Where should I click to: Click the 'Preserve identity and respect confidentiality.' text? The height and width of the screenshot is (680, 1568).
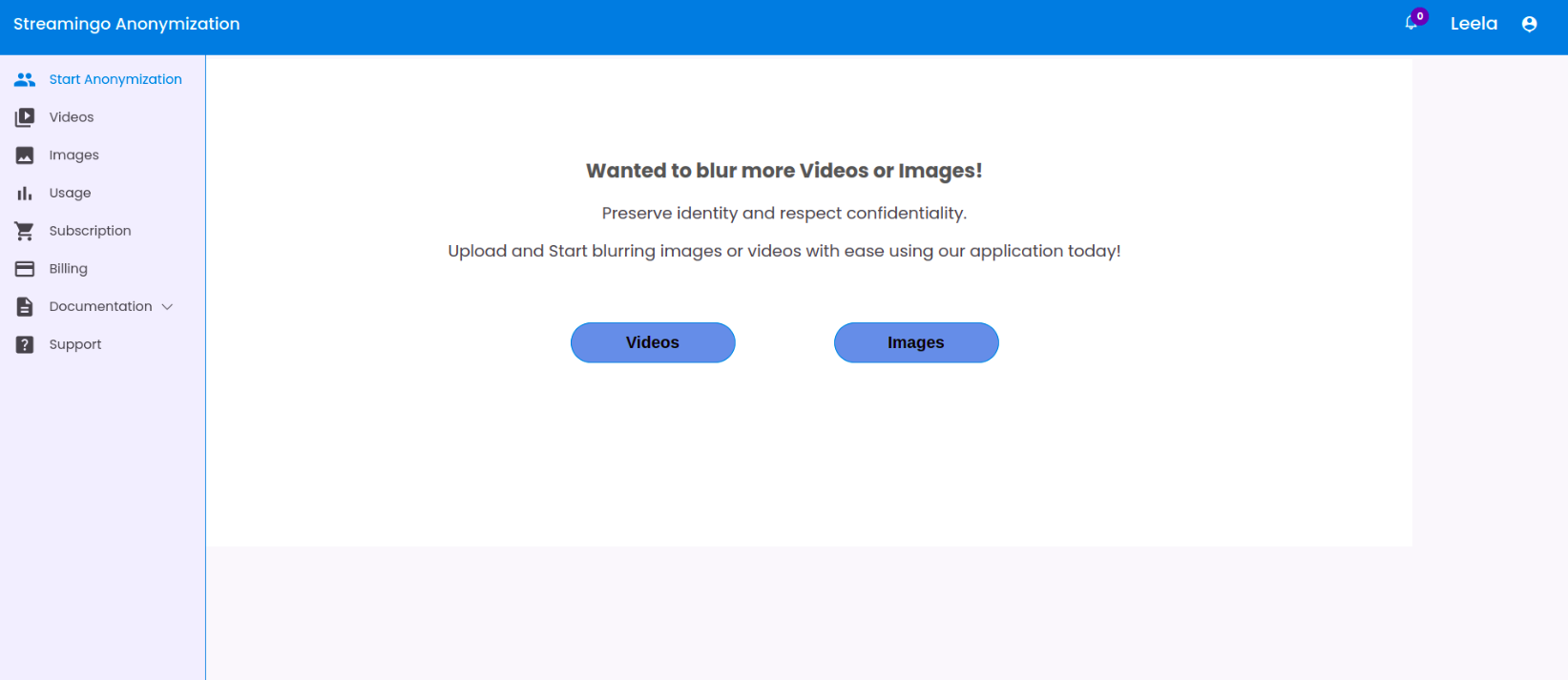tap(784, 213)
